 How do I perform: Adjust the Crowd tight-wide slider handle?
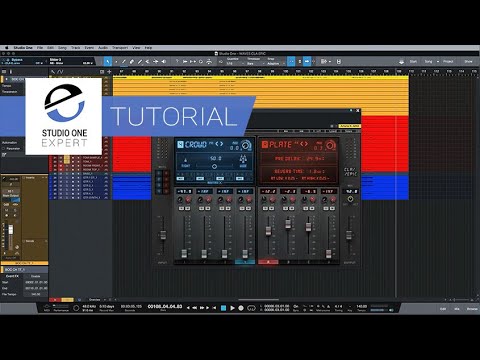(x=214, y=166)
